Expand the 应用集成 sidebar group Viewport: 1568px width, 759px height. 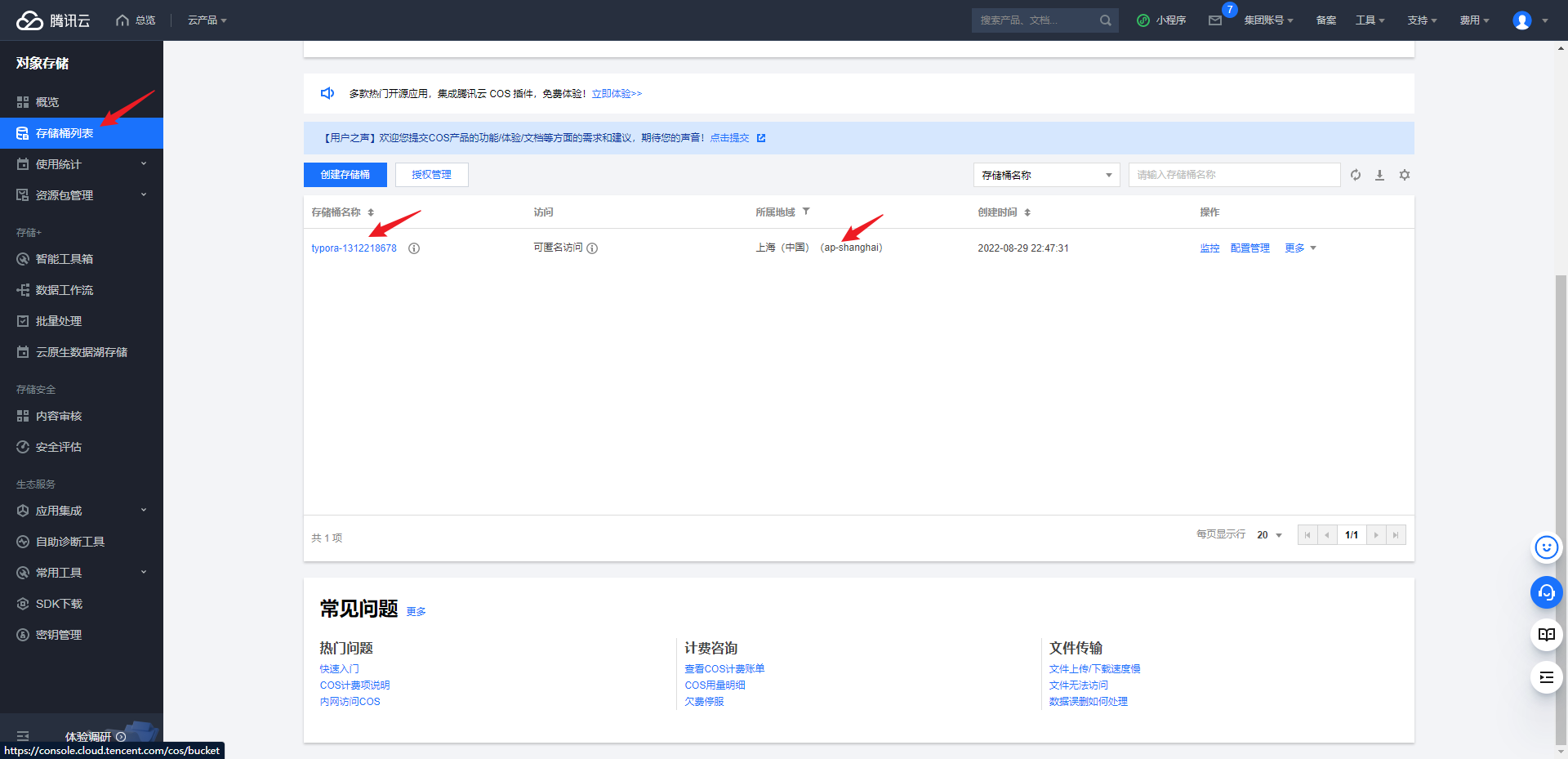click(82, 511)
